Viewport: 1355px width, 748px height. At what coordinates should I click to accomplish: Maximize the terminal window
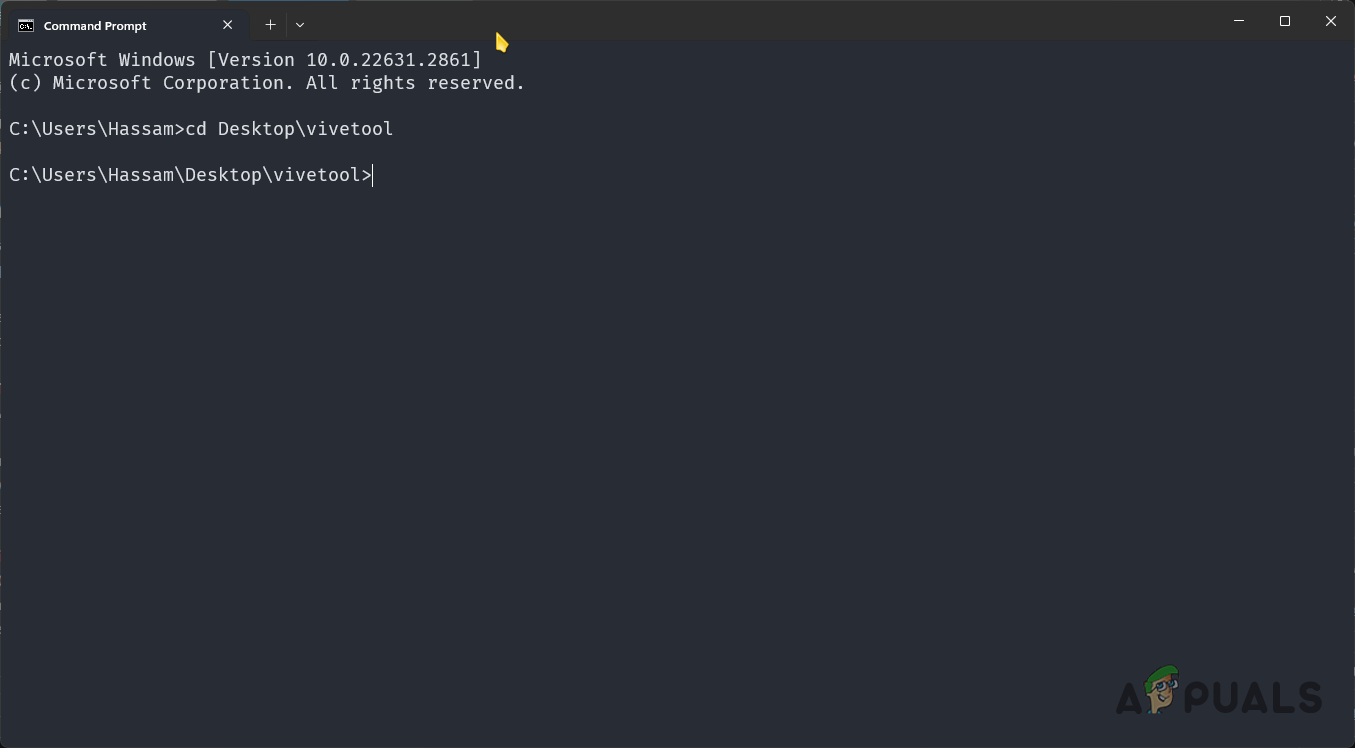point(1285,21)
